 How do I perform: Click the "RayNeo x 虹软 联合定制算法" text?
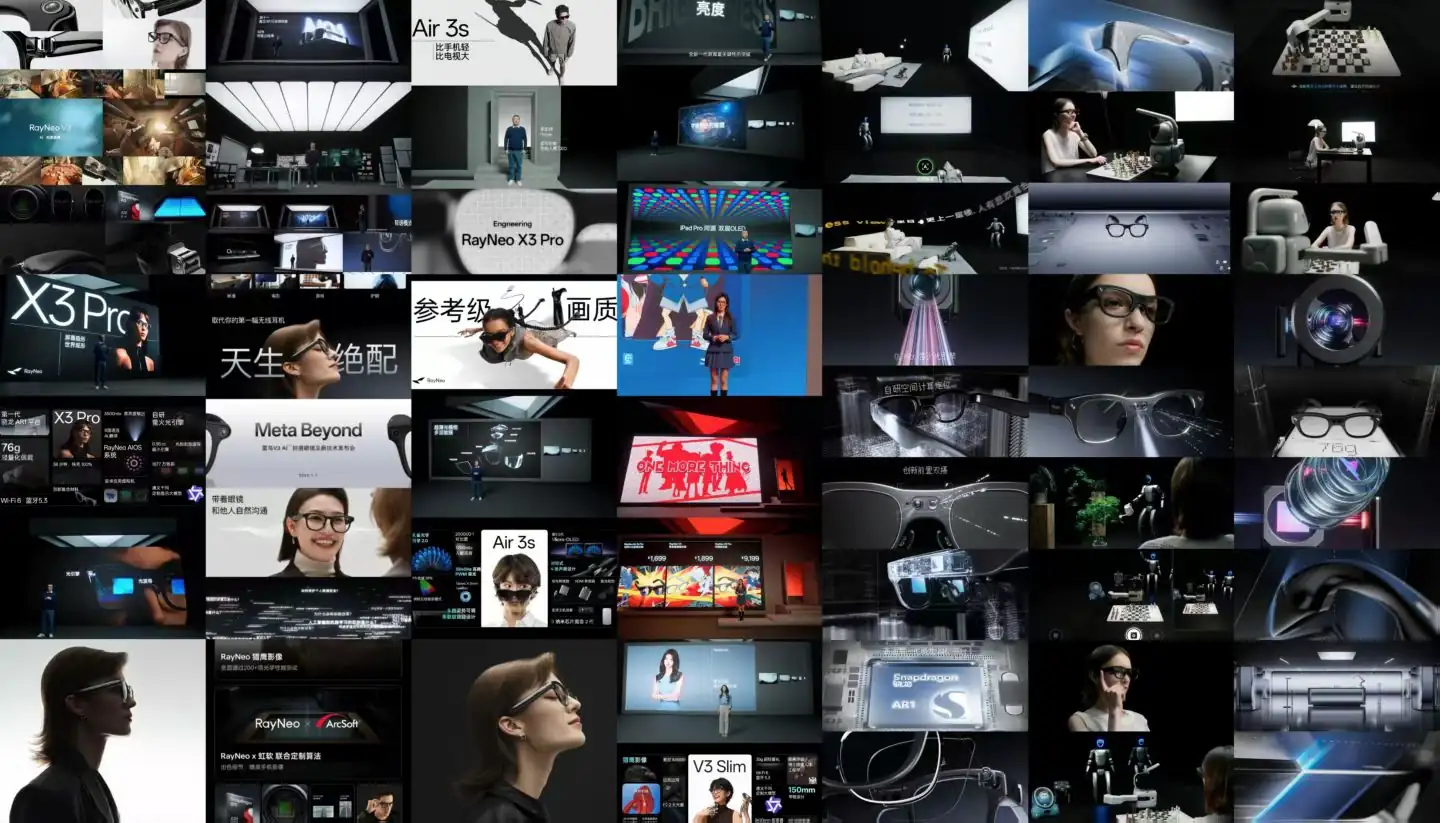[x=270, y=757]
